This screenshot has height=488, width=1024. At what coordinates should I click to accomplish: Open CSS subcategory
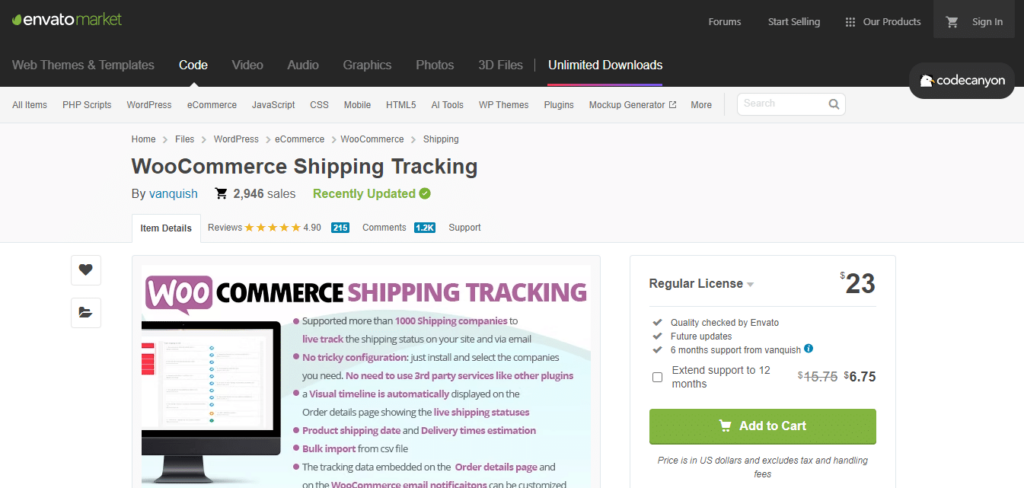pos(319,105)
